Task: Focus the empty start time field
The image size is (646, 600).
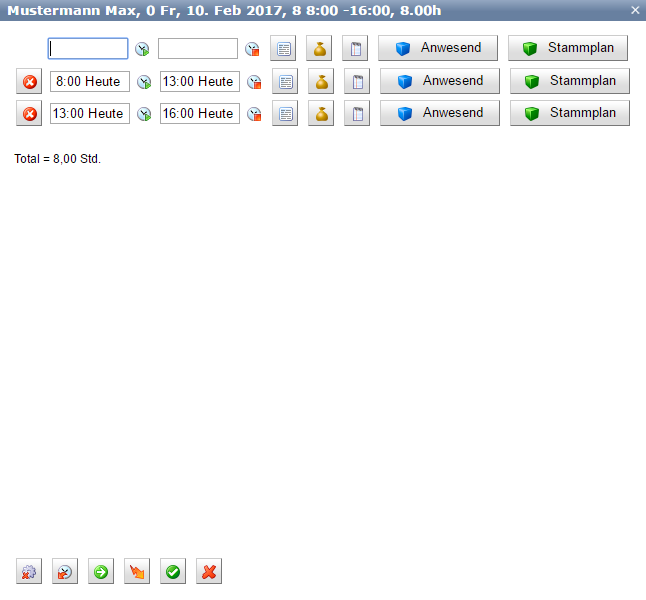Action: pyautogui.click(x=88, y=49)
